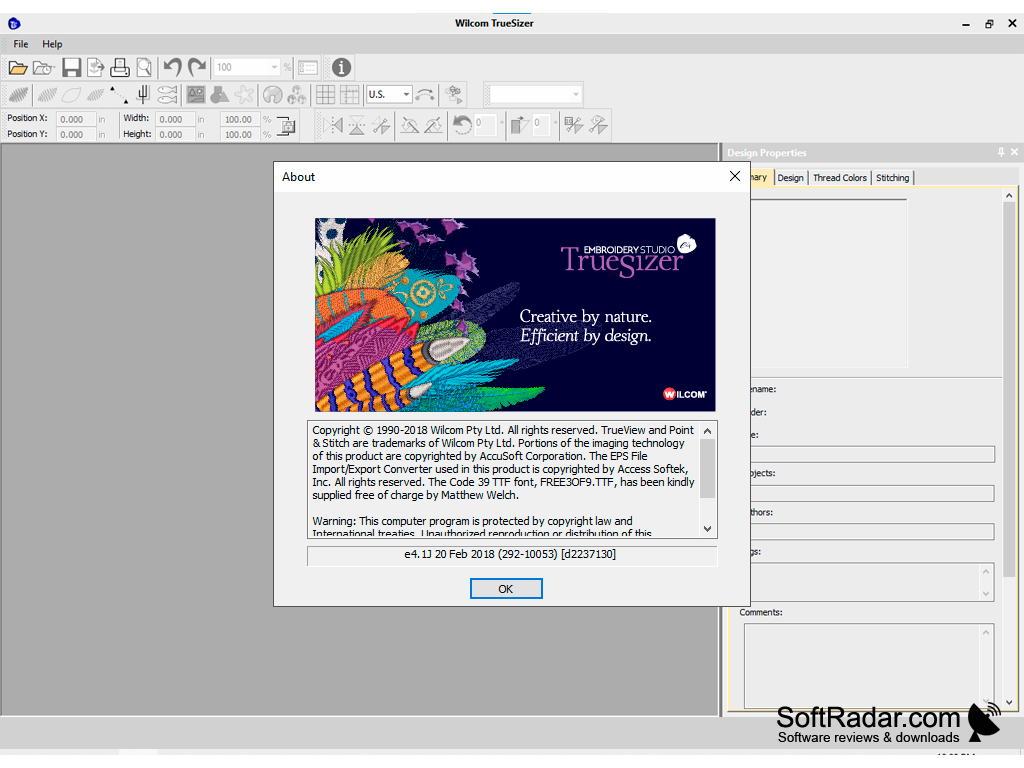The image size is (1024, 768).
Task: Open Print Preview magnifier icon
Action: (144, 67)
